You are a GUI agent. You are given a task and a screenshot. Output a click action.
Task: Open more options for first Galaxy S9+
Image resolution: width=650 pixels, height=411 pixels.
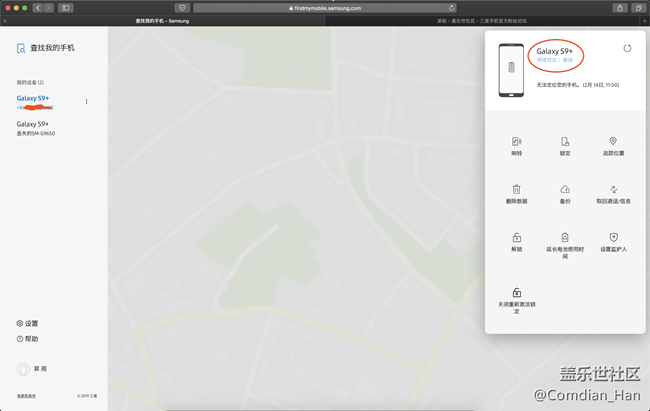87,101
